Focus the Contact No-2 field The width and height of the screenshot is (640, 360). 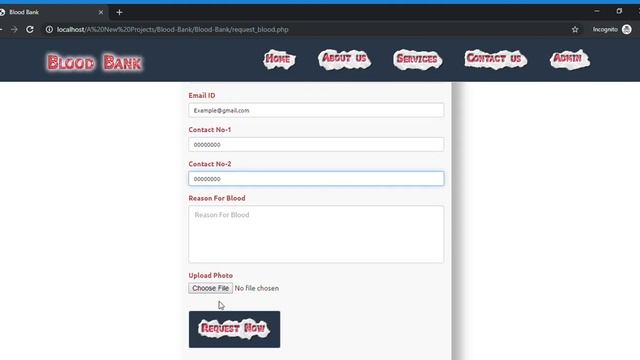316,179
